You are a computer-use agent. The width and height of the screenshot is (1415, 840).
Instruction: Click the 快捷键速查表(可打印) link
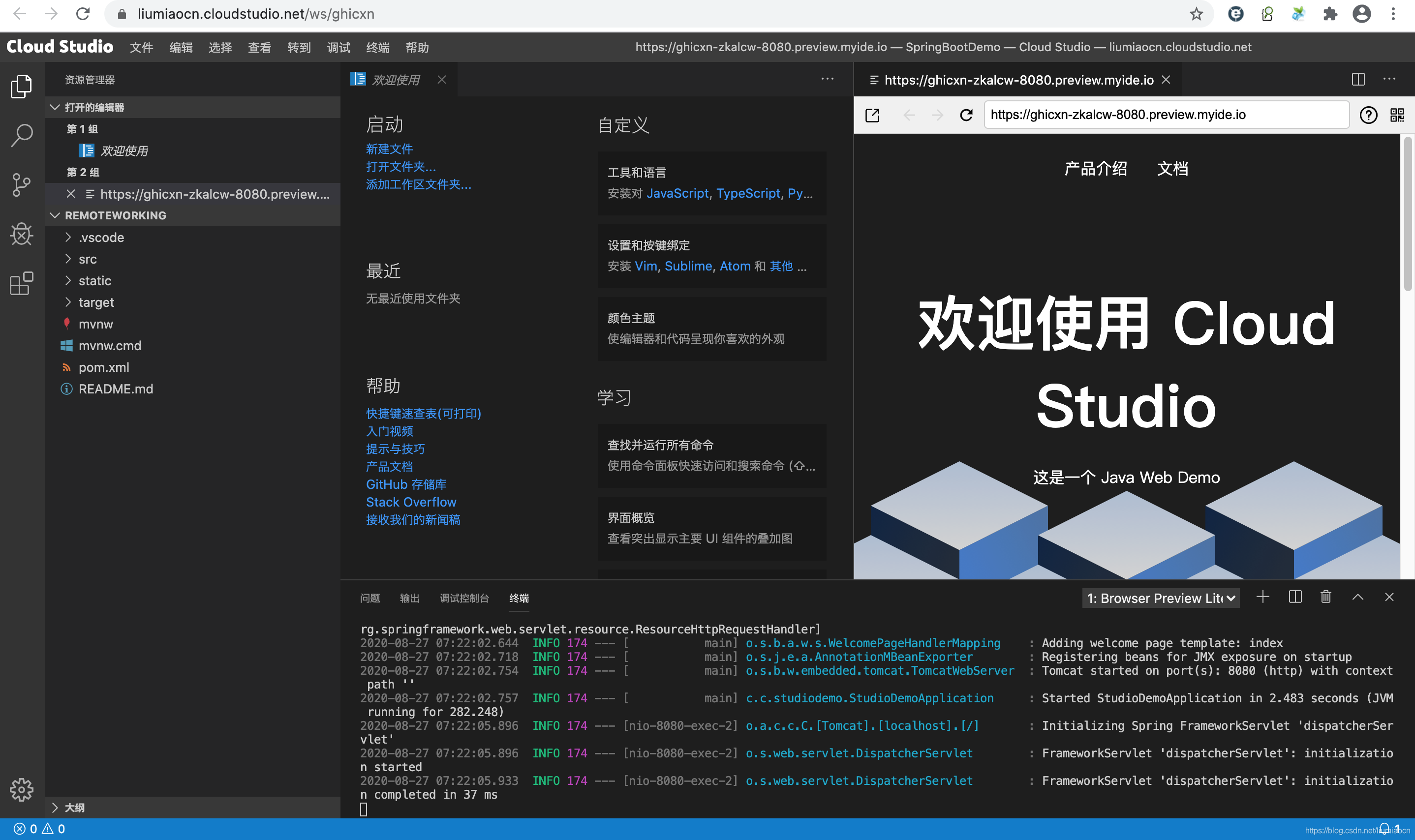coord(424,414)
